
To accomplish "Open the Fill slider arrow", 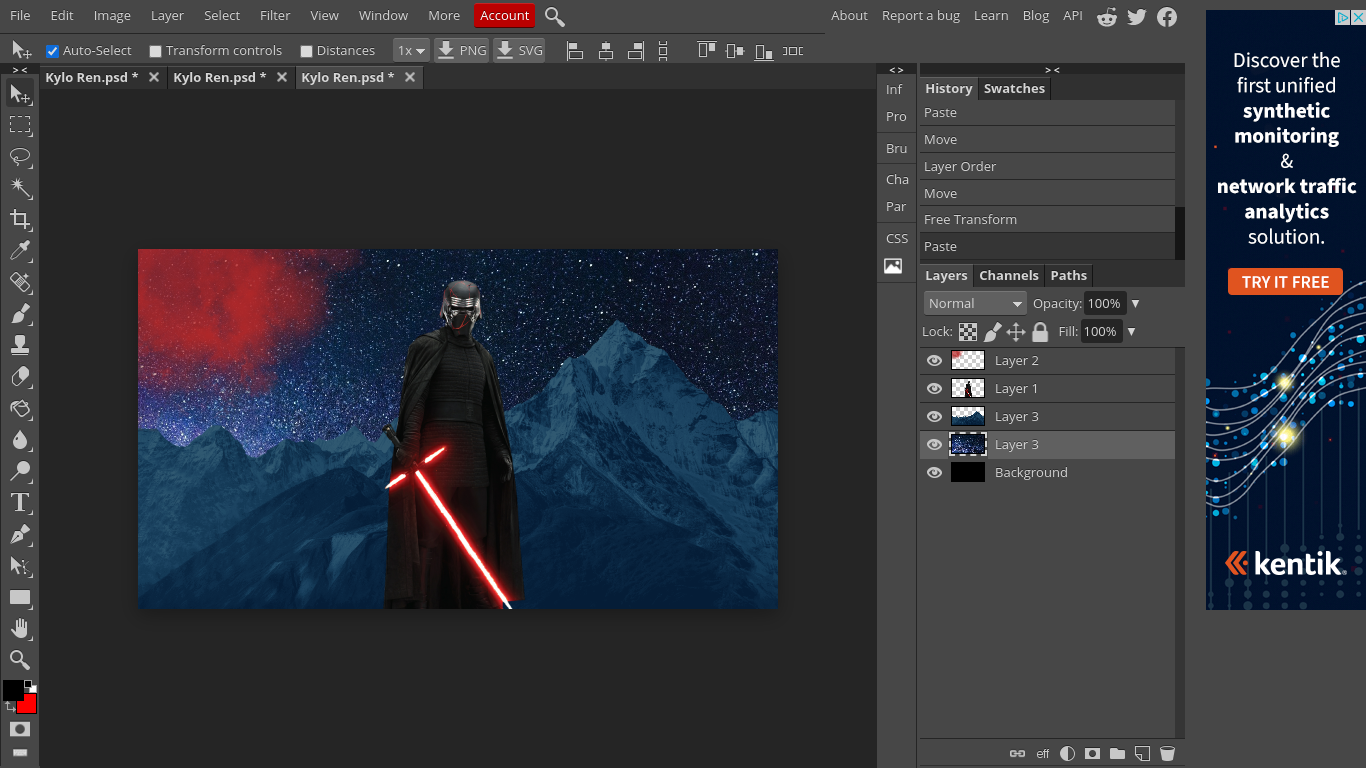I will 1131,332.
